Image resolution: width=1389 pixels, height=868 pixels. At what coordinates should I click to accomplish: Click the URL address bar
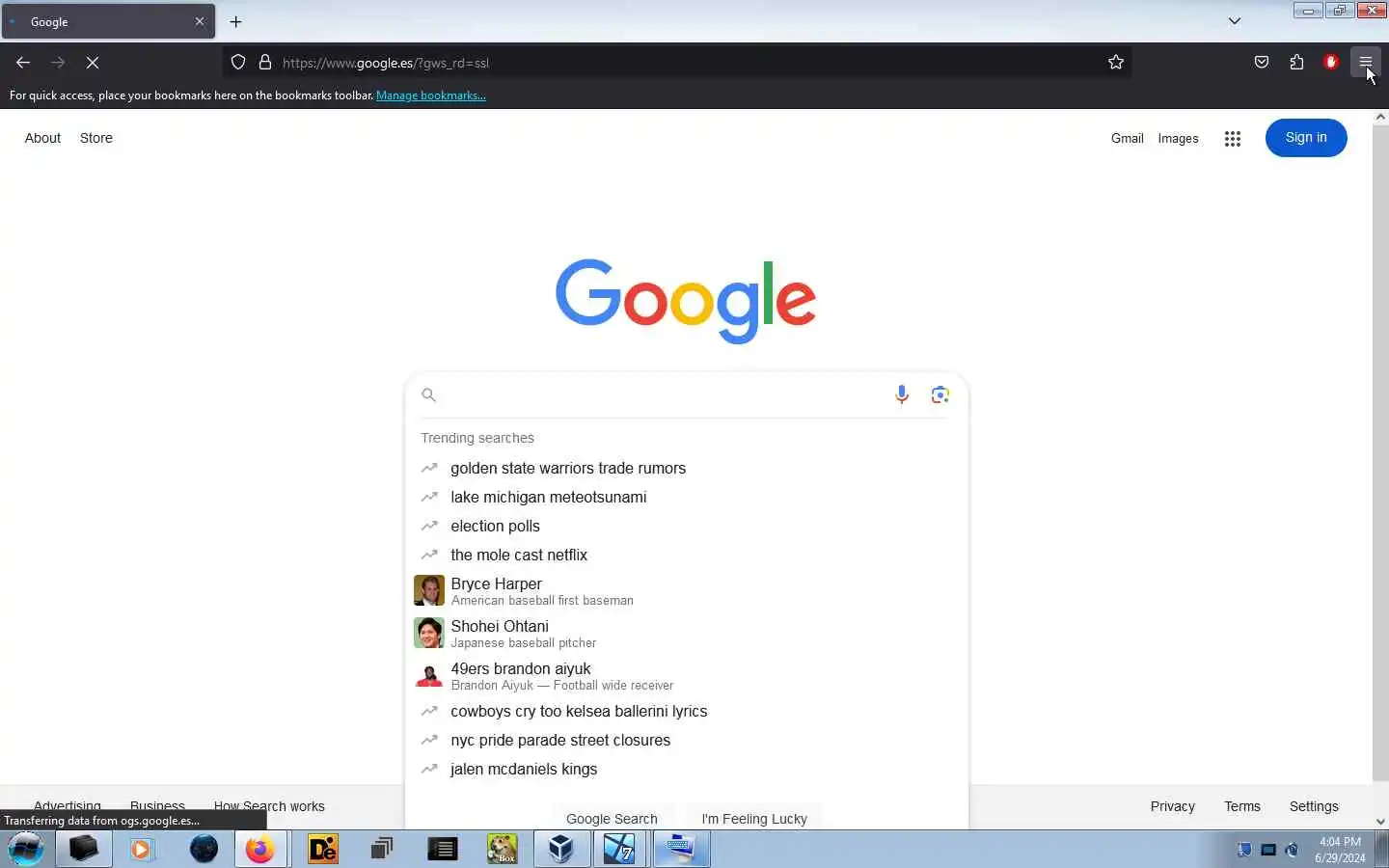(x=675, y=63)
